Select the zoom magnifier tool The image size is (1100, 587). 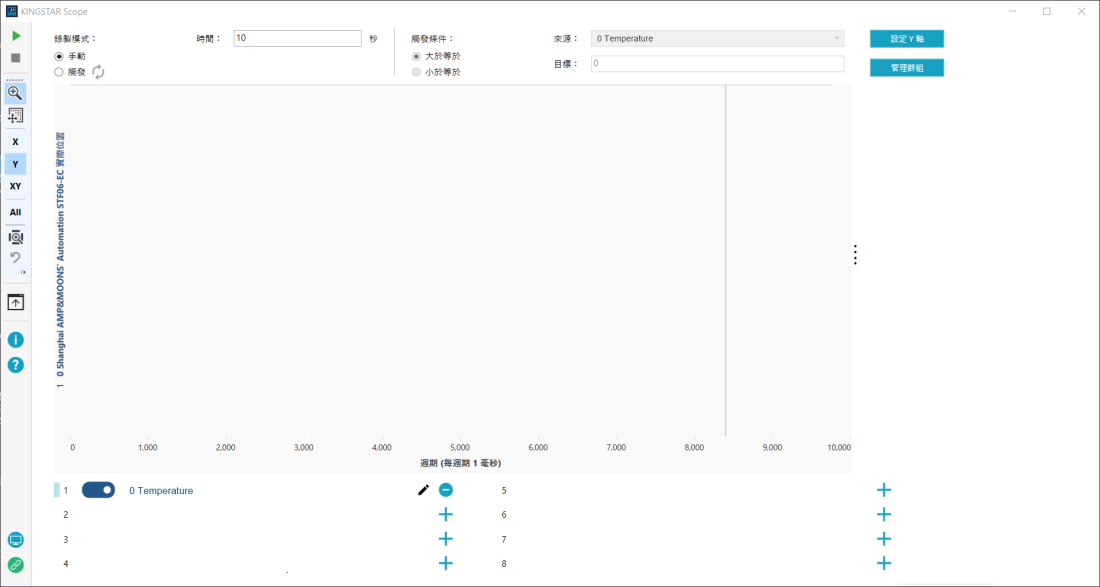click(x=15, y=93)
